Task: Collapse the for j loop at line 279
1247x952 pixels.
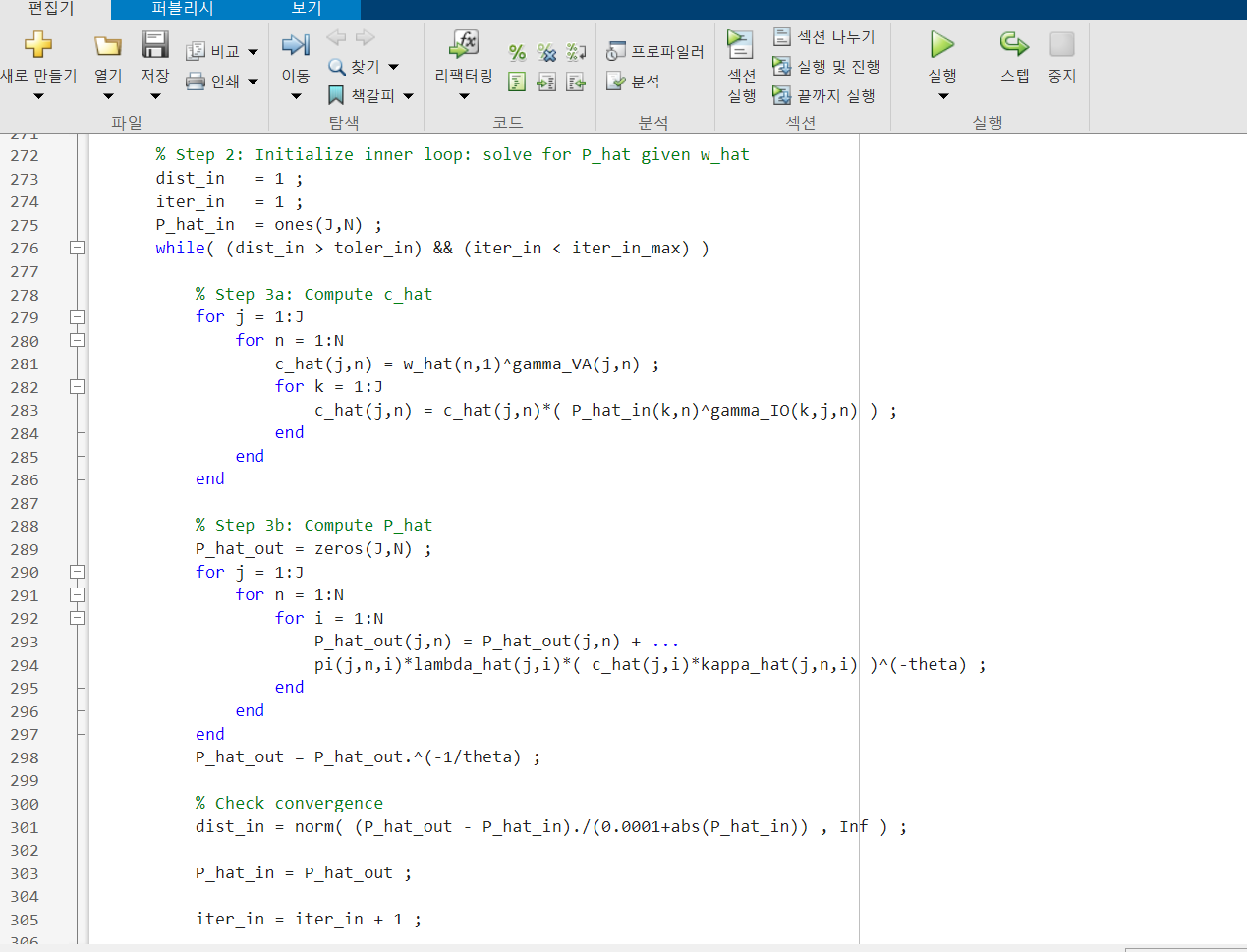Action: (77, 317)
